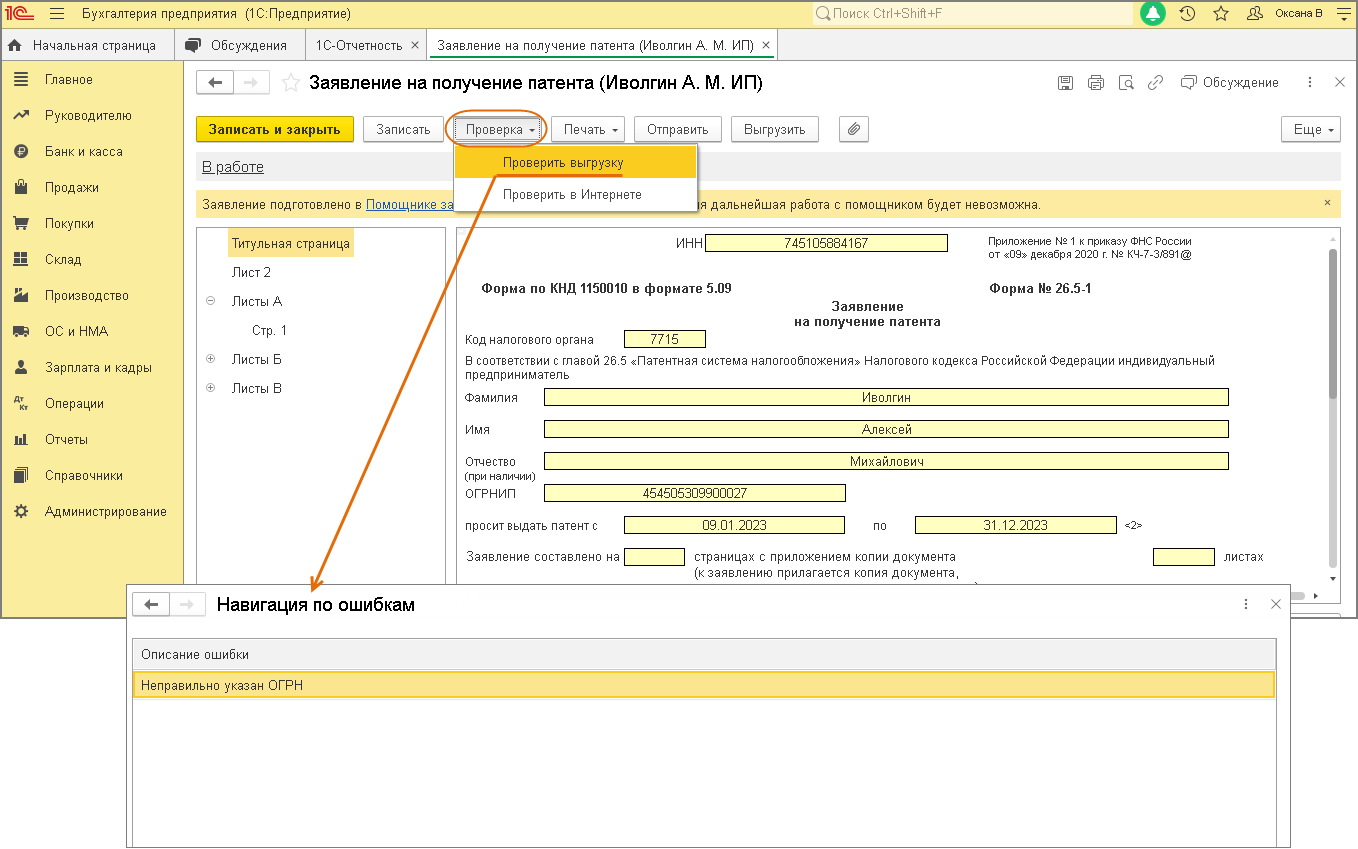This screenshot has height=849, width=1358.
Task: Open the print preview icon
Action: click(1126, 83)
